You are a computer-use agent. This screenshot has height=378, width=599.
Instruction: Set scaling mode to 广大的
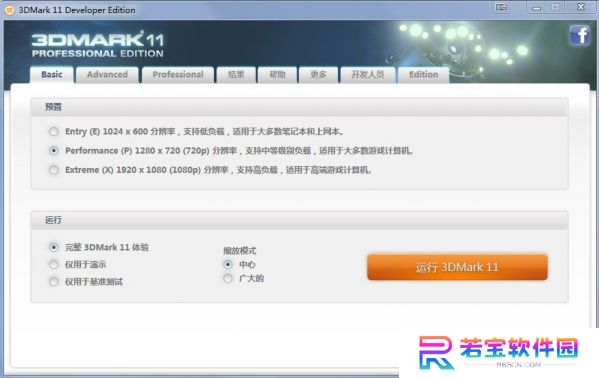click(x=228, y=279)
